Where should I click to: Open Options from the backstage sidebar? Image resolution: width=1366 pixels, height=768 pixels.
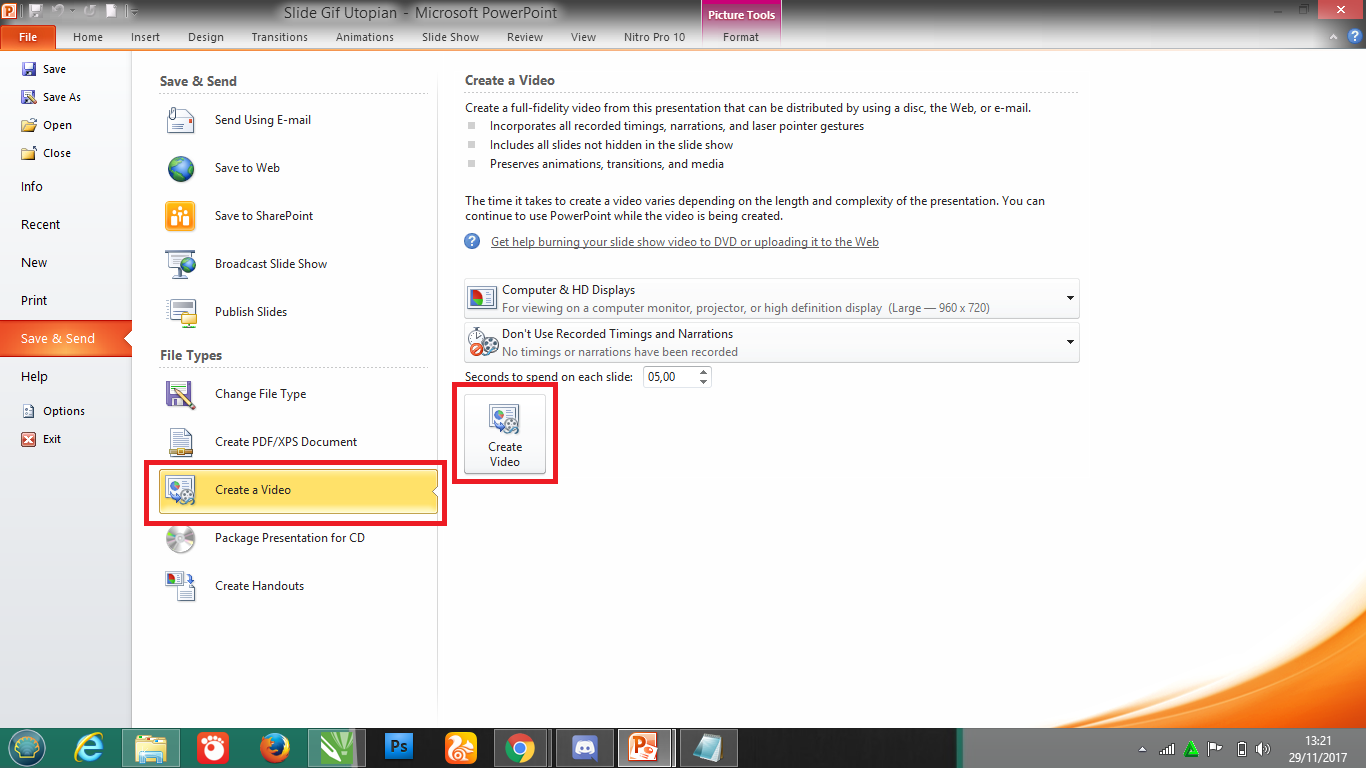pos(53,411)
